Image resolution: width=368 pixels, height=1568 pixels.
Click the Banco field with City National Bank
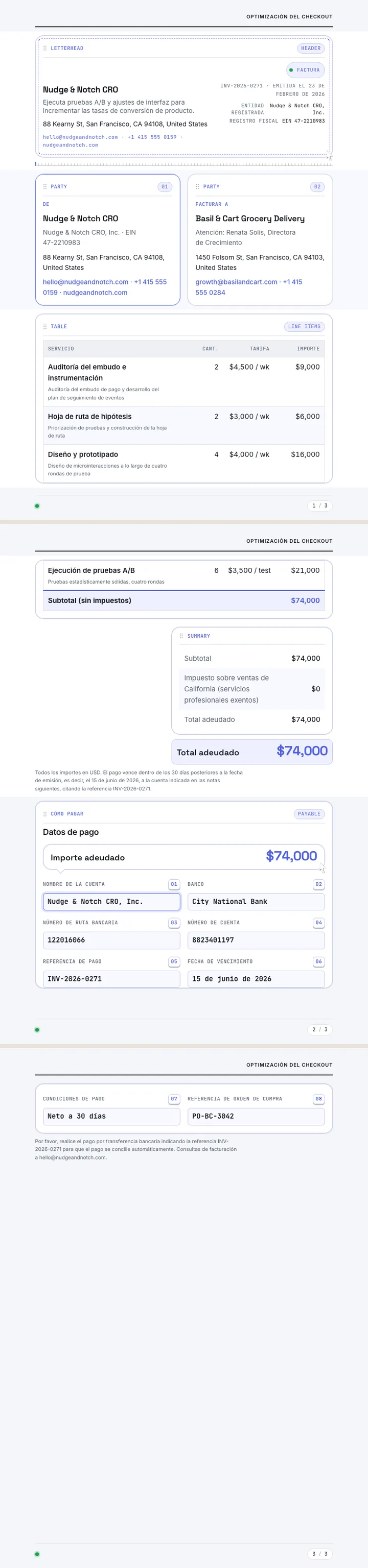(256, 902)
